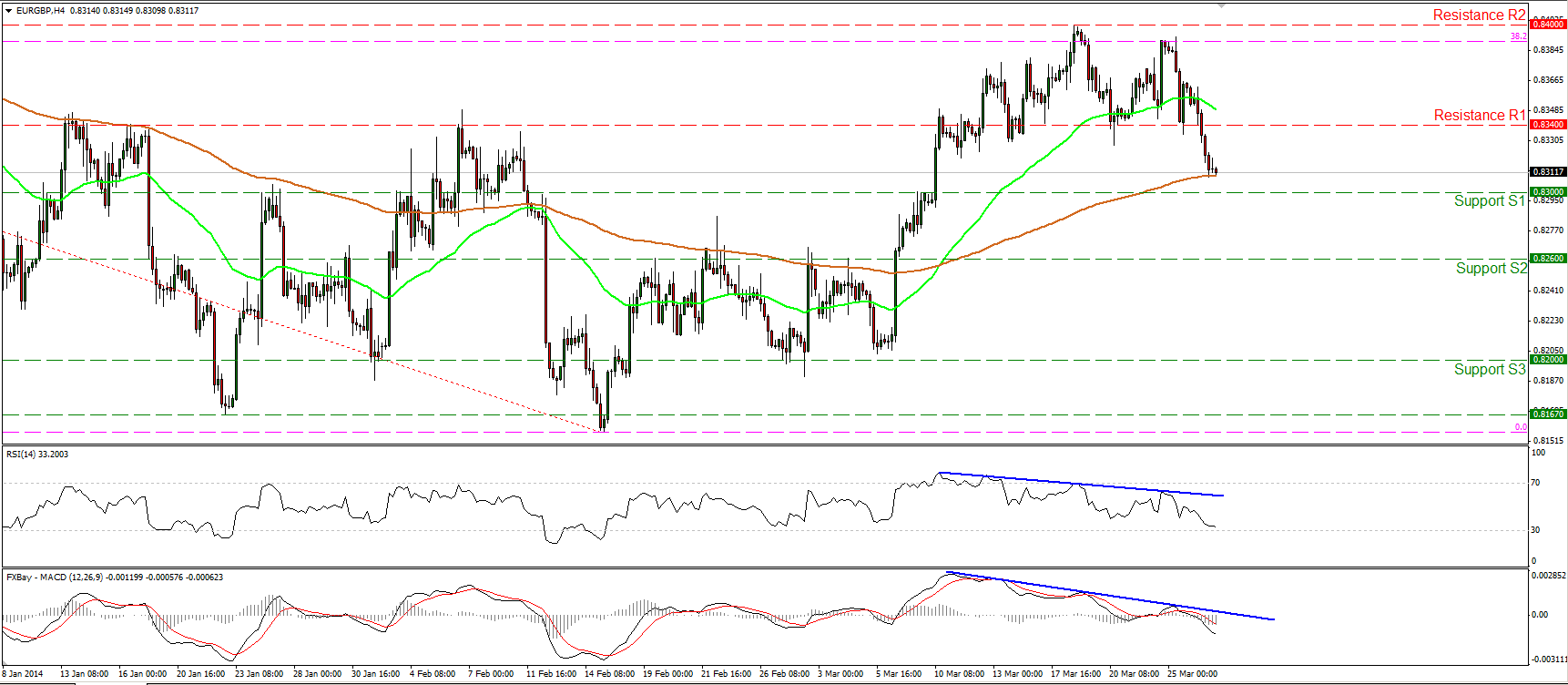Click the 0.83845 price scale value
This screenshot has width=1568, height=685.
click(x=1549, y=50)
